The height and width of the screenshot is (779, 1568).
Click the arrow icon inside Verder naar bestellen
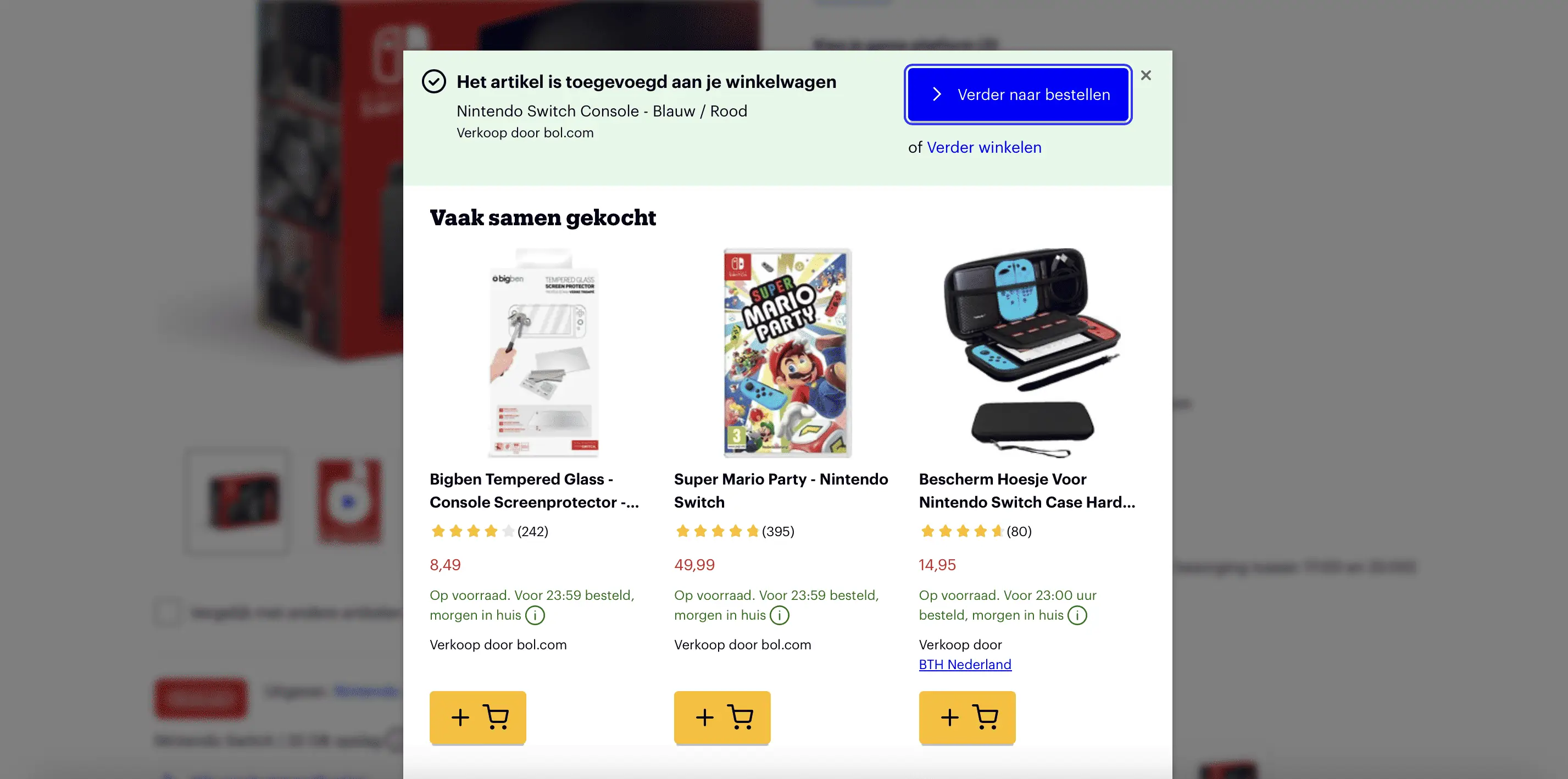click(x=936, y=94)
